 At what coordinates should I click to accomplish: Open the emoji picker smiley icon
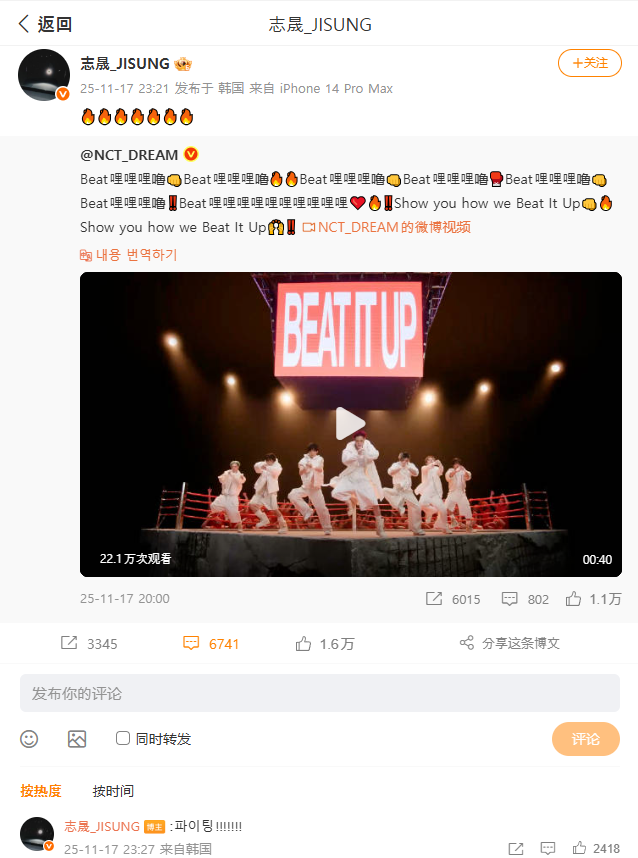click(x=29, y=739)
